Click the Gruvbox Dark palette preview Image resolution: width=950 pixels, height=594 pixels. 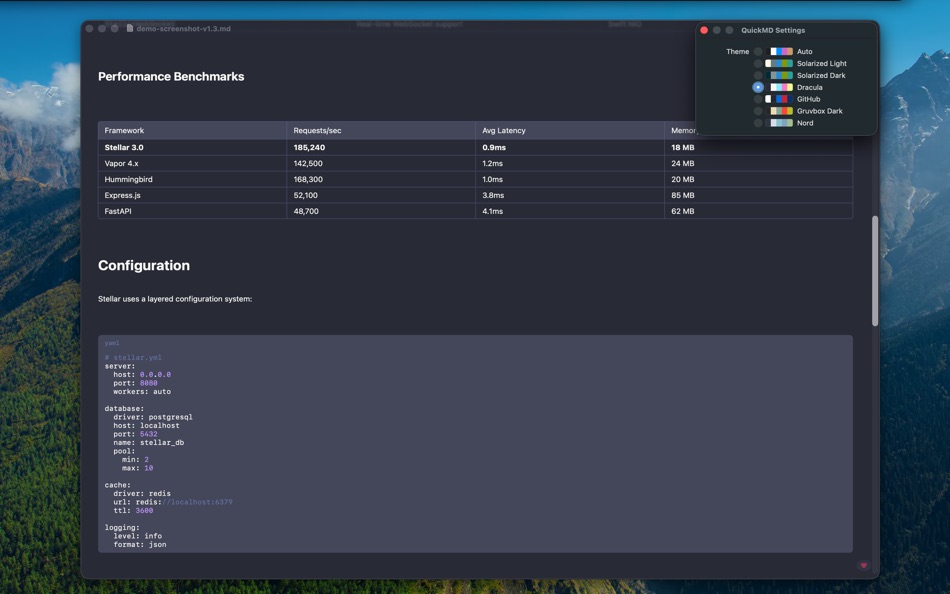click(x=779, y=111)
